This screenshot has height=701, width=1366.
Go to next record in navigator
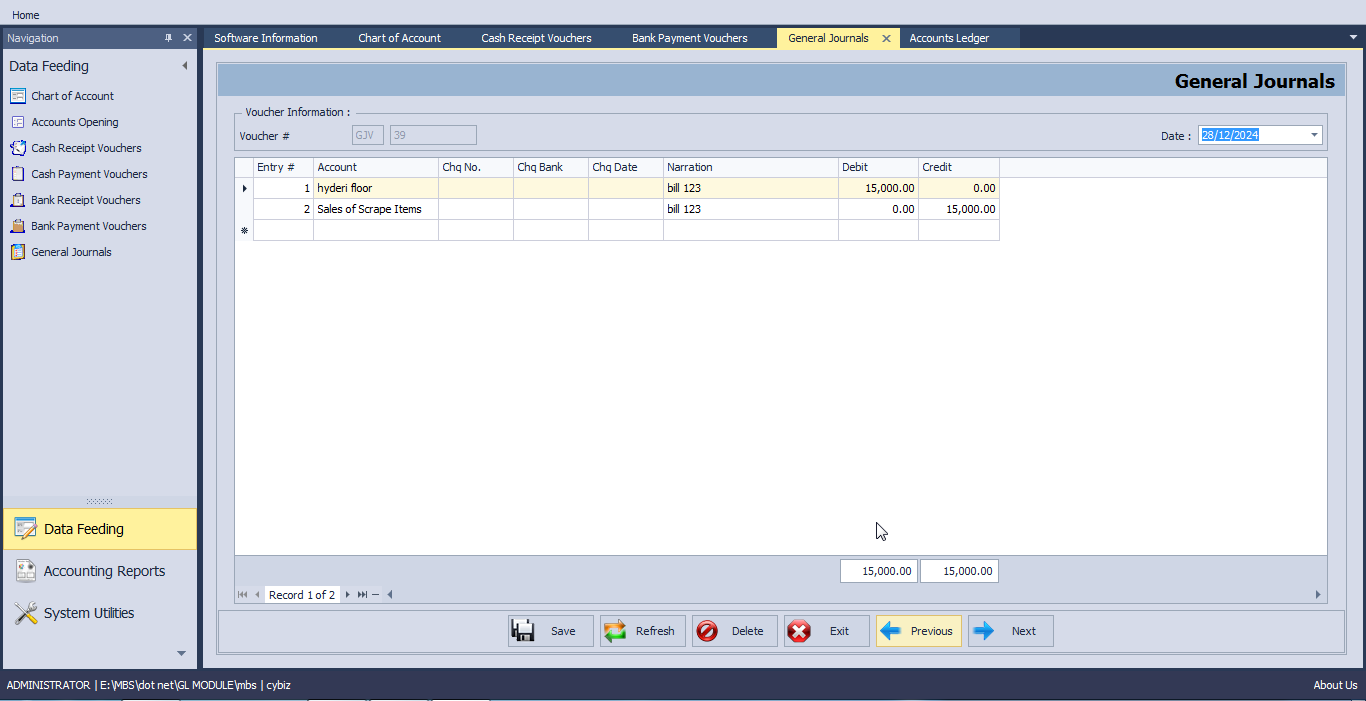click(348, 595)
